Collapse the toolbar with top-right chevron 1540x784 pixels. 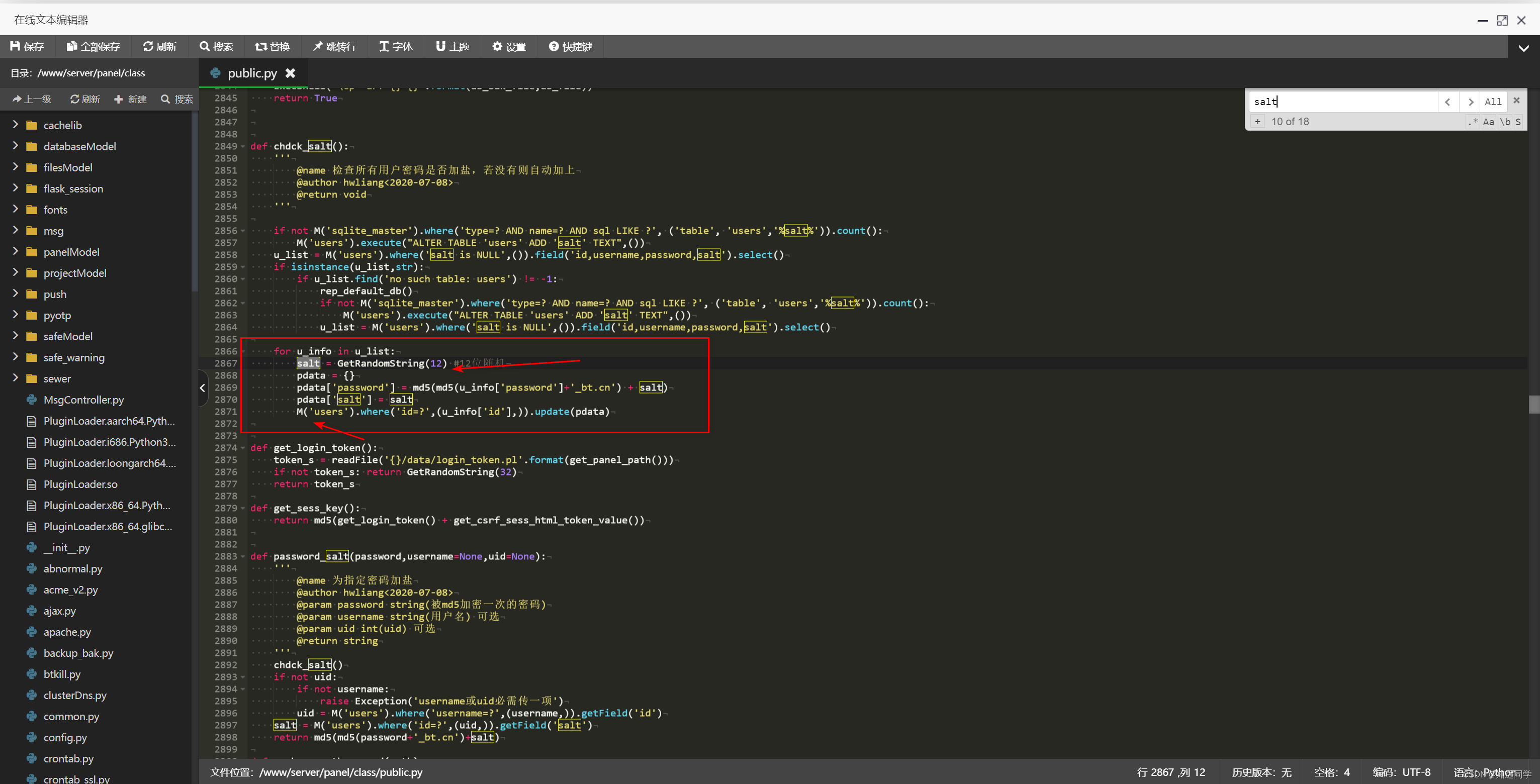[1523, 48]
